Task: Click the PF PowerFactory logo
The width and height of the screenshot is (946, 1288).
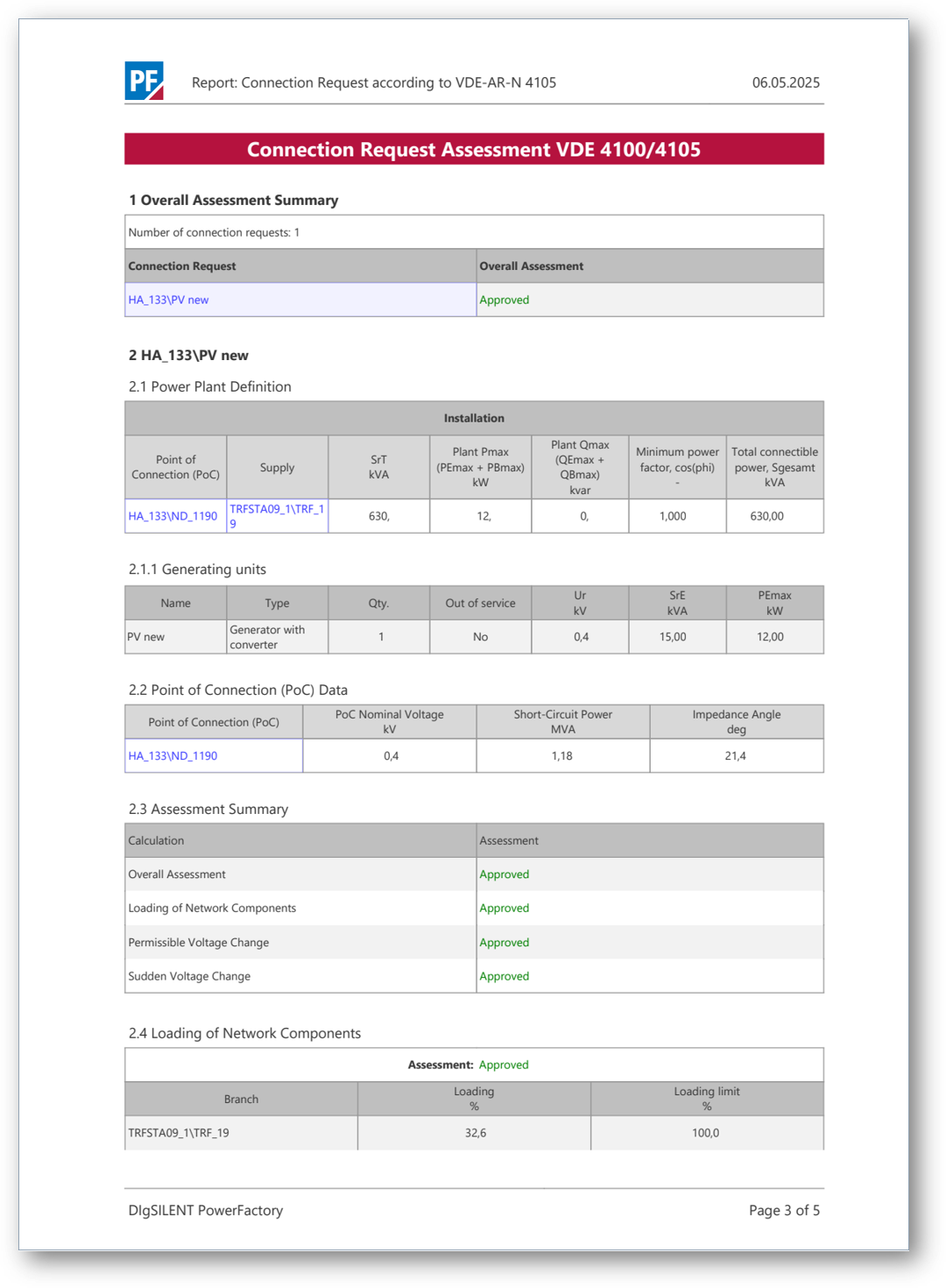Action: click(x=144, y=81)
